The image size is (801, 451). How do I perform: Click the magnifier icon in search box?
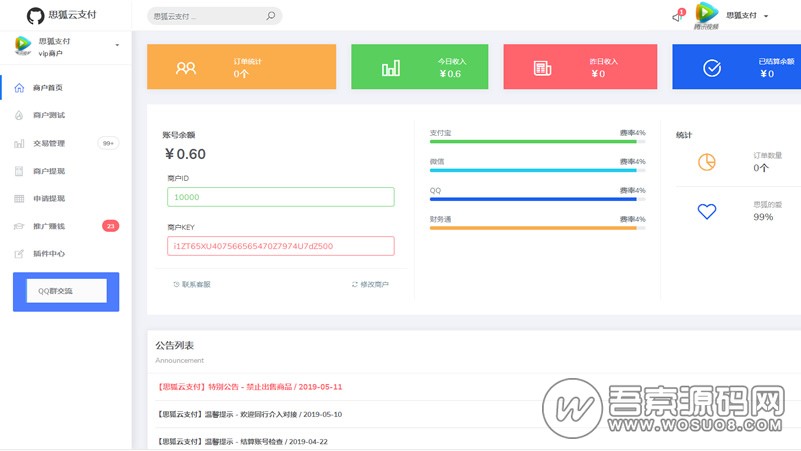tap(270, 16)
